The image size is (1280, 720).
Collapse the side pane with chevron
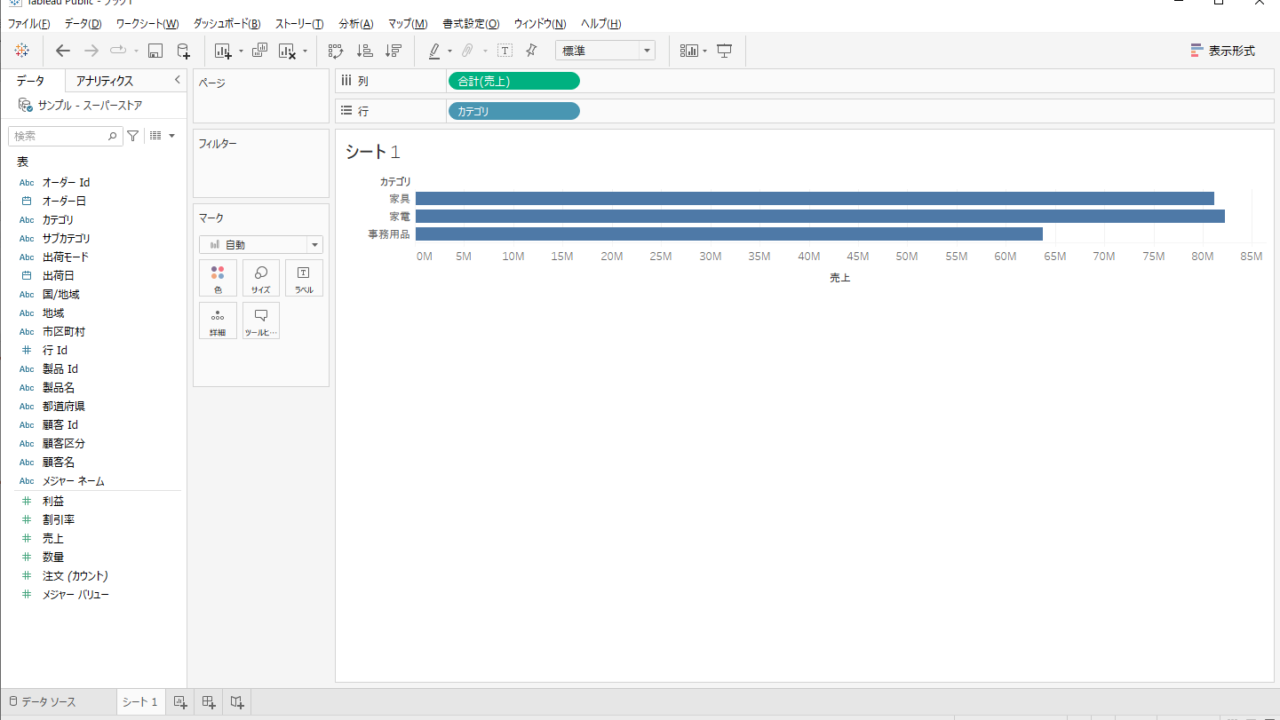click(177, 80)
